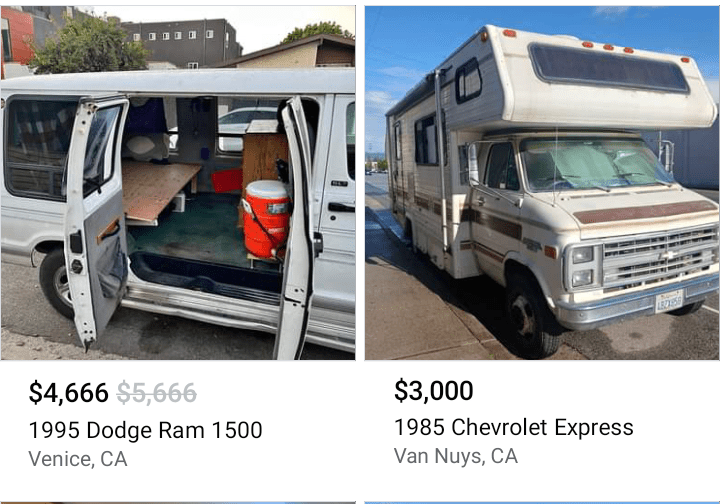Click the Van Nuys, CA location text
720x504 pixels.
(456, 456)
